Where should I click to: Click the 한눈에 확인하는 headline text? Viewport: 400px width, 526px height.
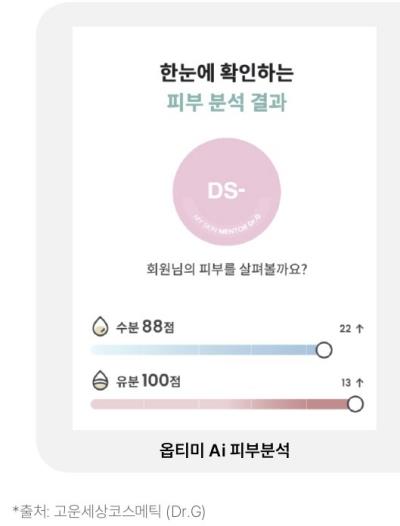click(227, 72)
